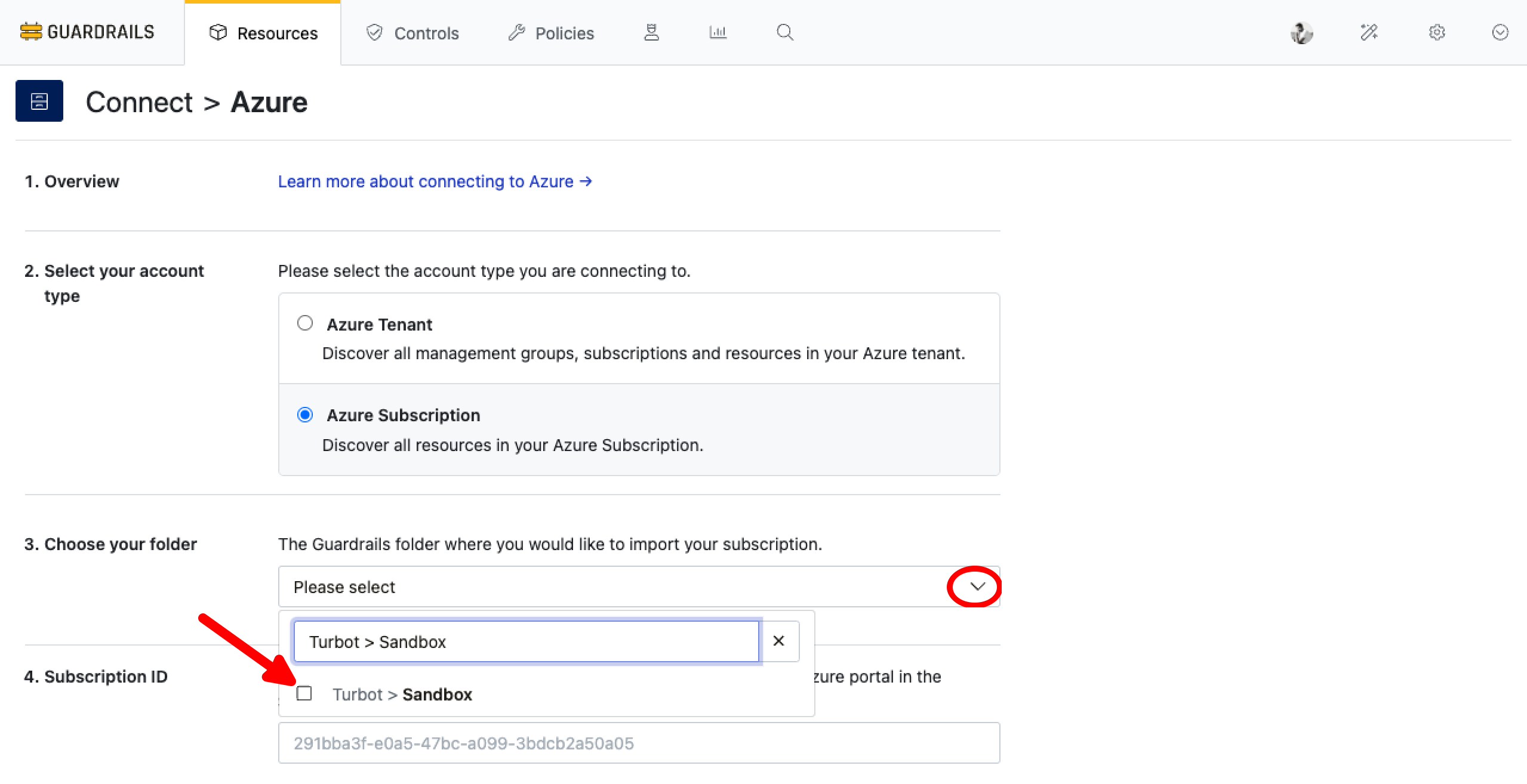This screenshot has width=1527, height=784.
Task: Open the Permissions user icon
Action: [651, 32]
